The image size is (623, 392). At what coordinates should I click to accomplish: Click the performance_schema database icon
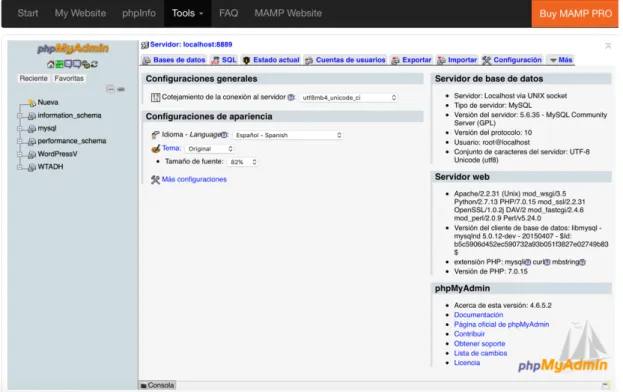pos(32,141)
